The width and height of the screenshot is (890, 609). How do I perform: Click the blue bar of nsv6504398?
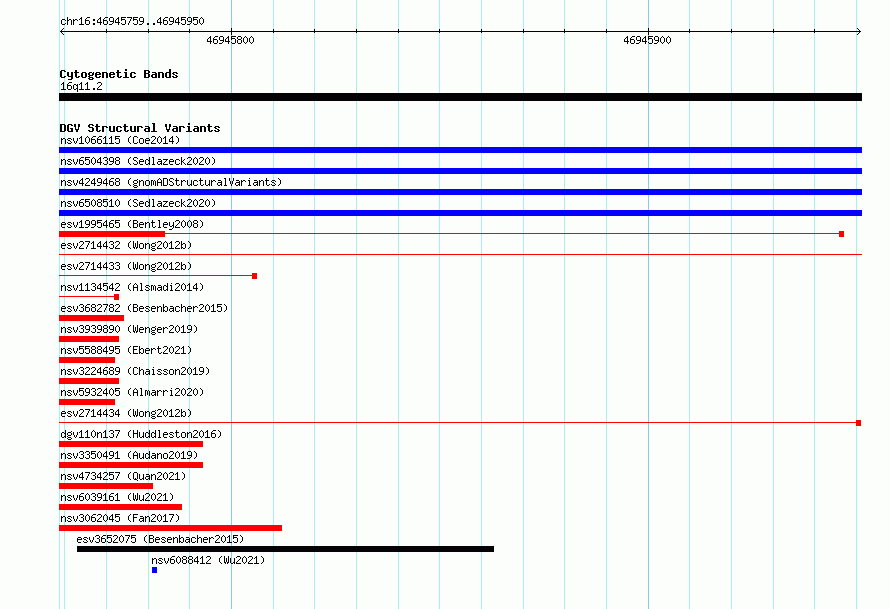tap(460, 171)
